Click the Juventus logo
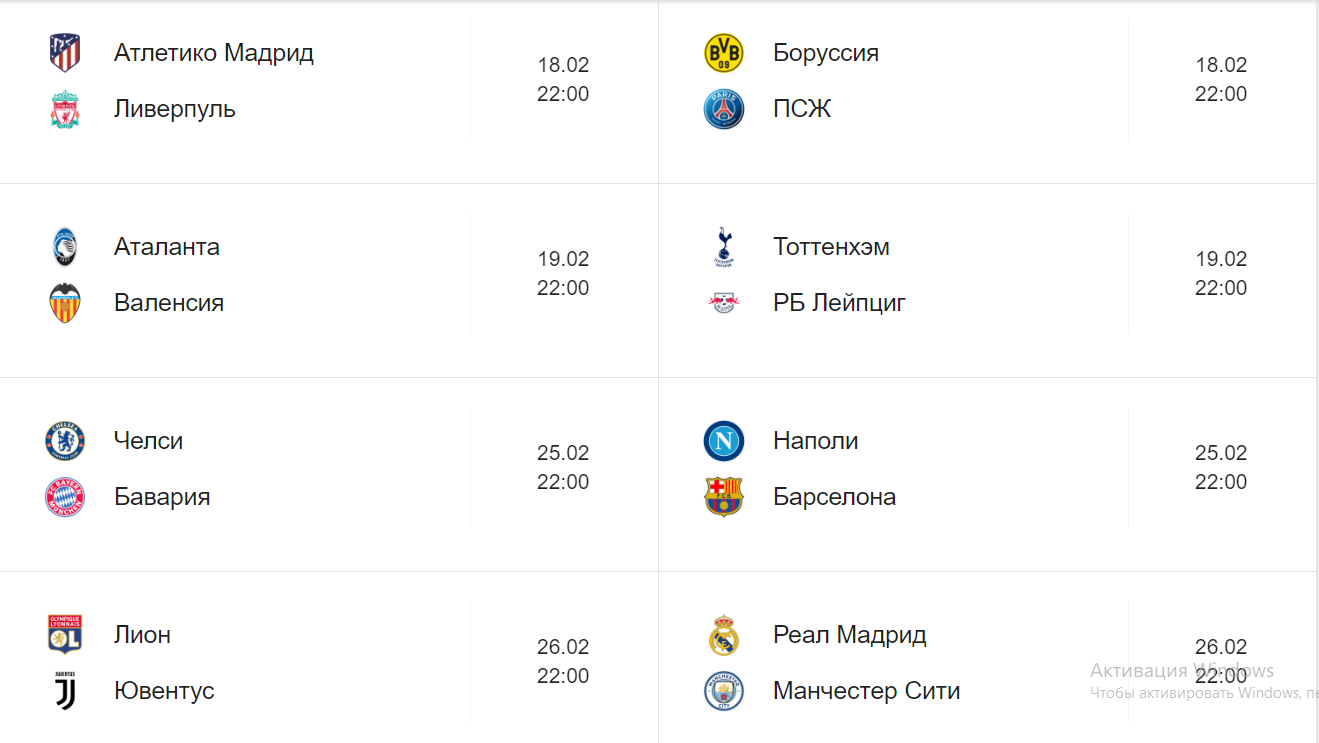Screen dimensions: 1319x743 click(65, 691)
